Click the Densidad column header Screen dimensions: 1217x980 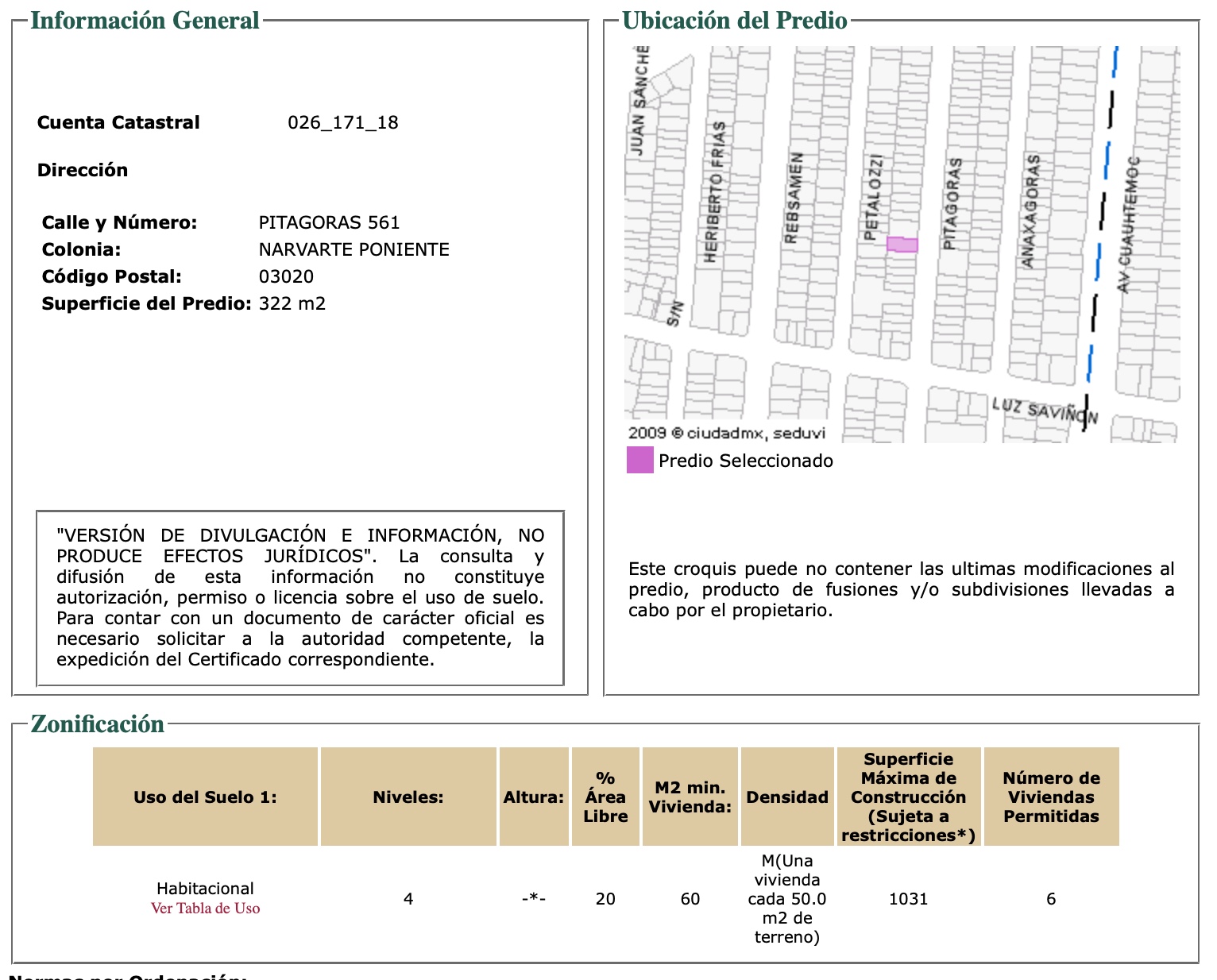(786, 797)
